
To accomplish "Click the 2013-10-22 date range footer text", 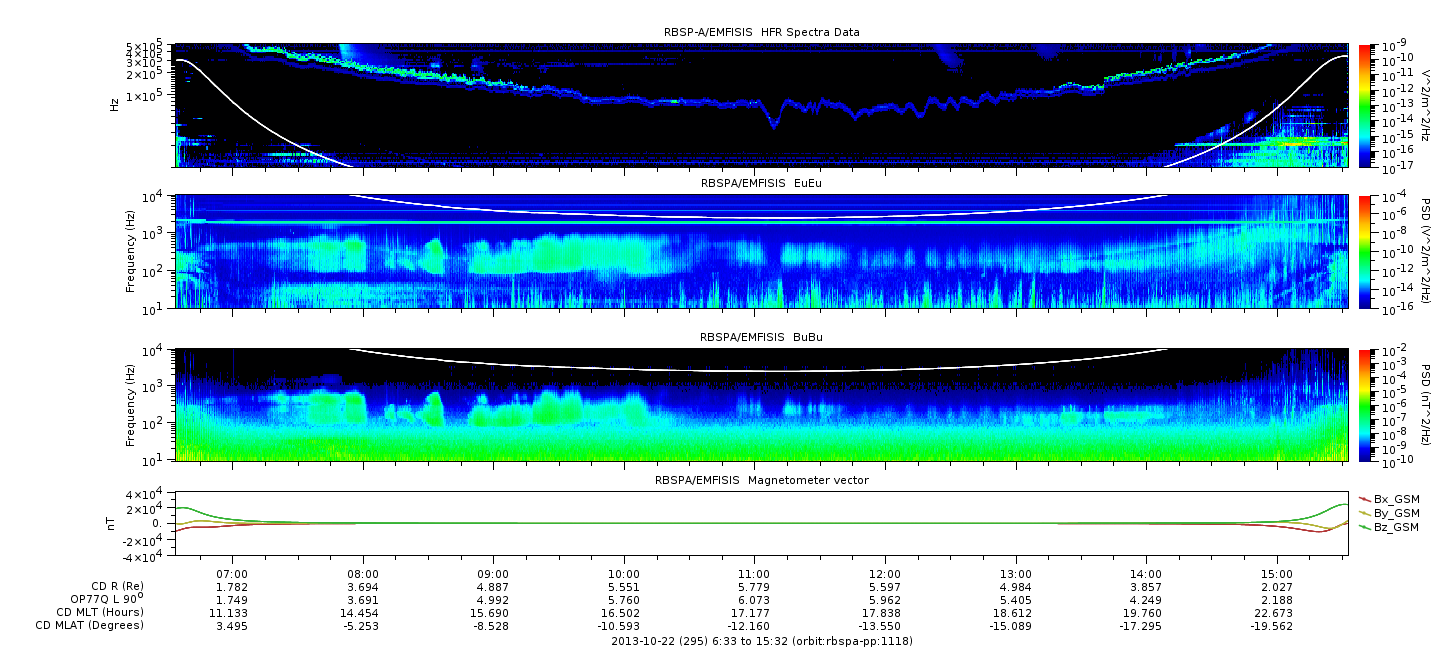I will (x=761, y=641).
